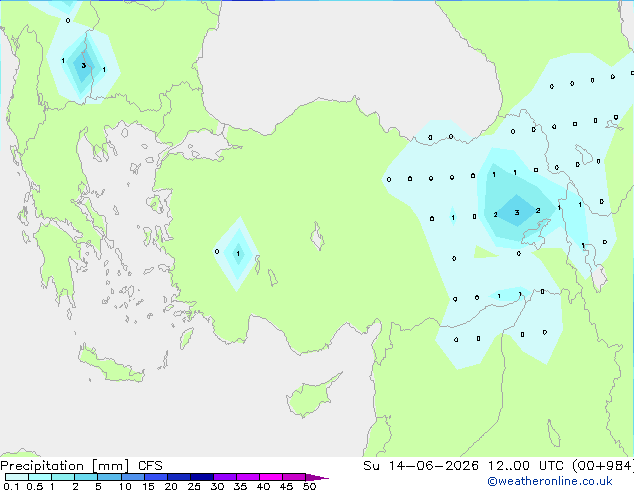Viewport: 634px width, 490px height.
Task: Click the legend label '50'
Action: point(309,486)
